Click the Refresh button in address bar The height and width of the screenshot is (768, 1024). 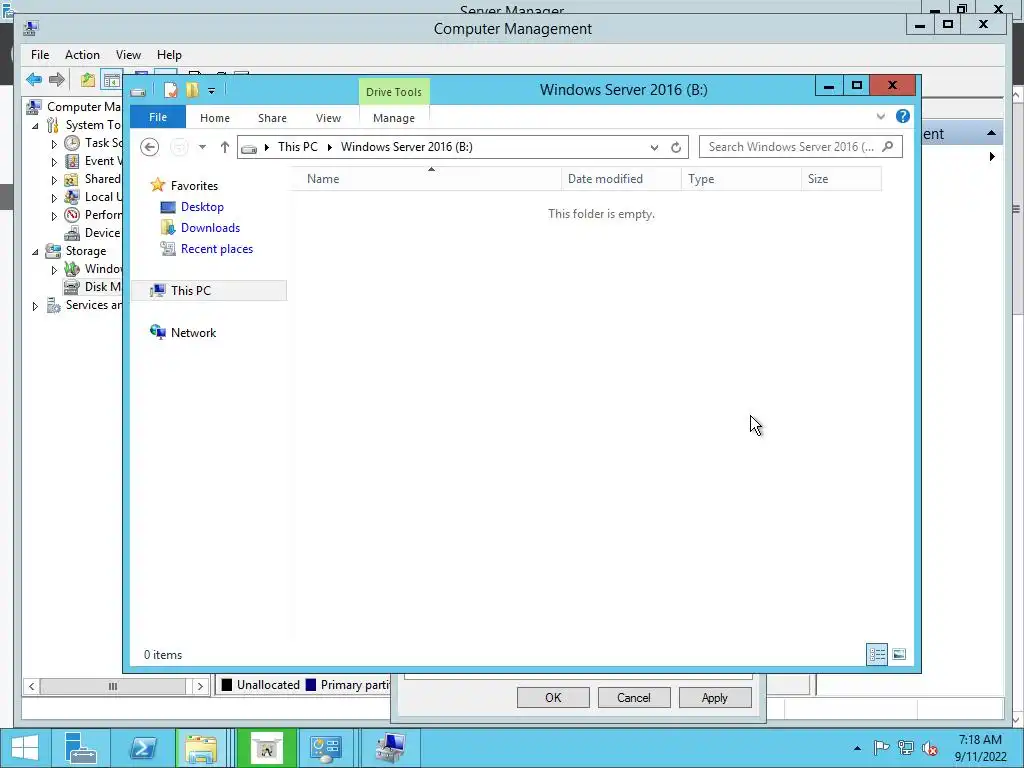tap(676, 147)
